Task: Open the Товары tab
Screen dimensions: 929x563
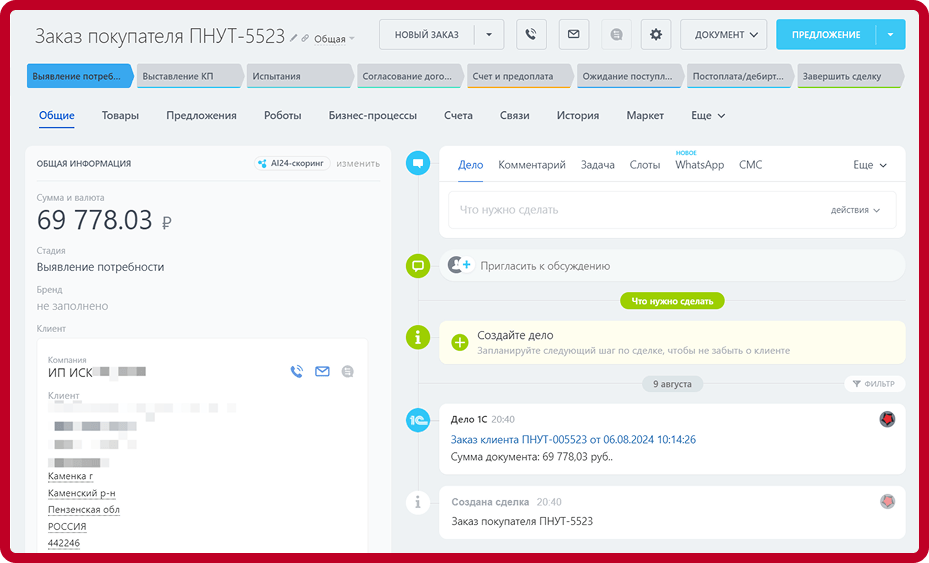Action: [120, 116]
